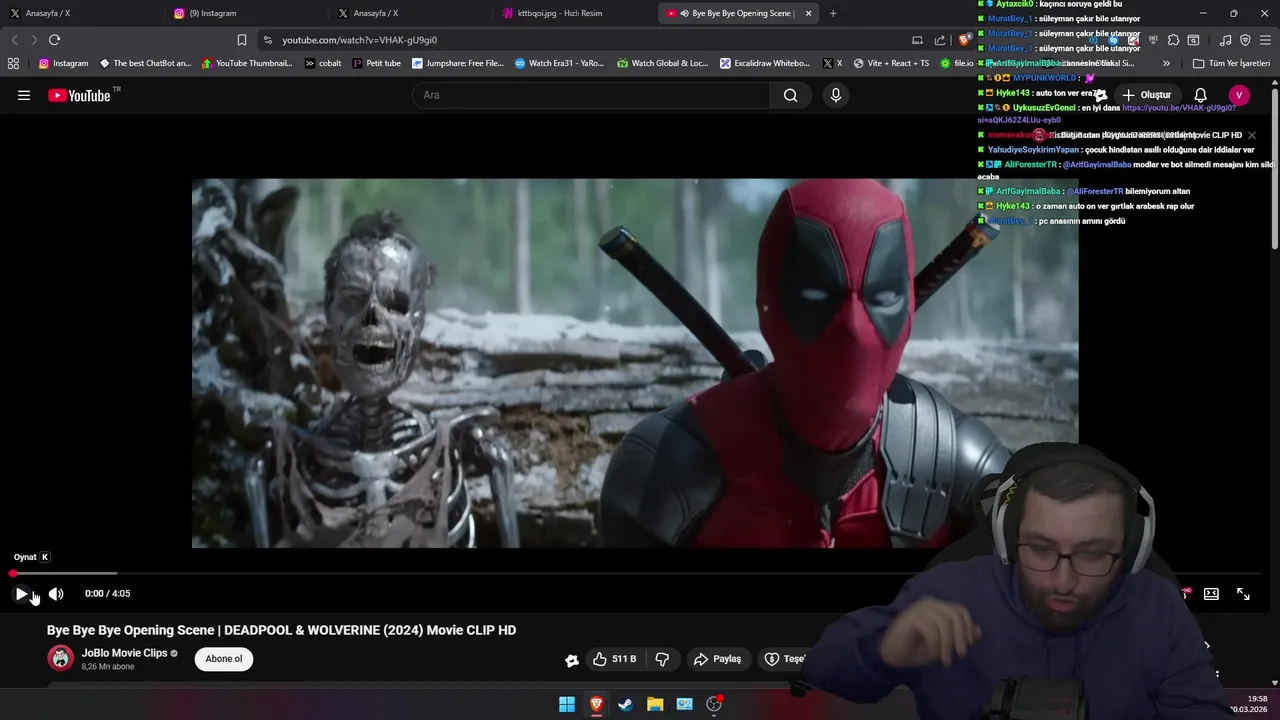Open the cobalt bookmark
Screen dimensions: 1280x720
click(323, 63)
